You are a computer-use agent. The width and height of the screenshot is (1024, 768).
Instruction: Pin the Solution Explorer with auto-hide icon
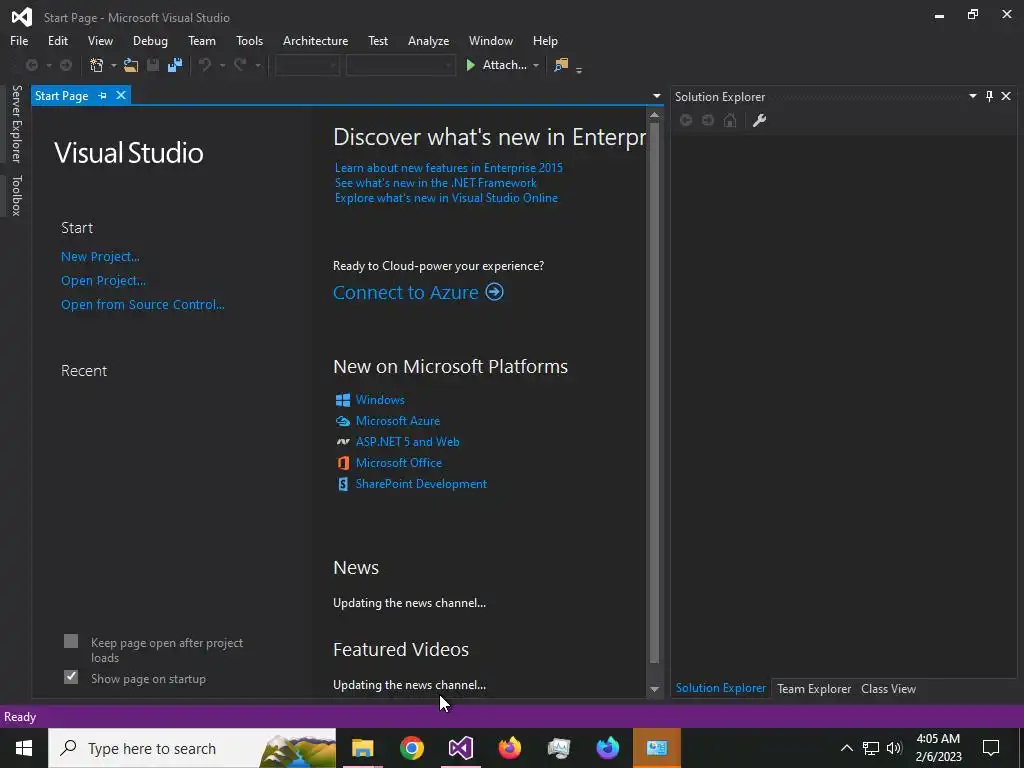coord(989,96)
